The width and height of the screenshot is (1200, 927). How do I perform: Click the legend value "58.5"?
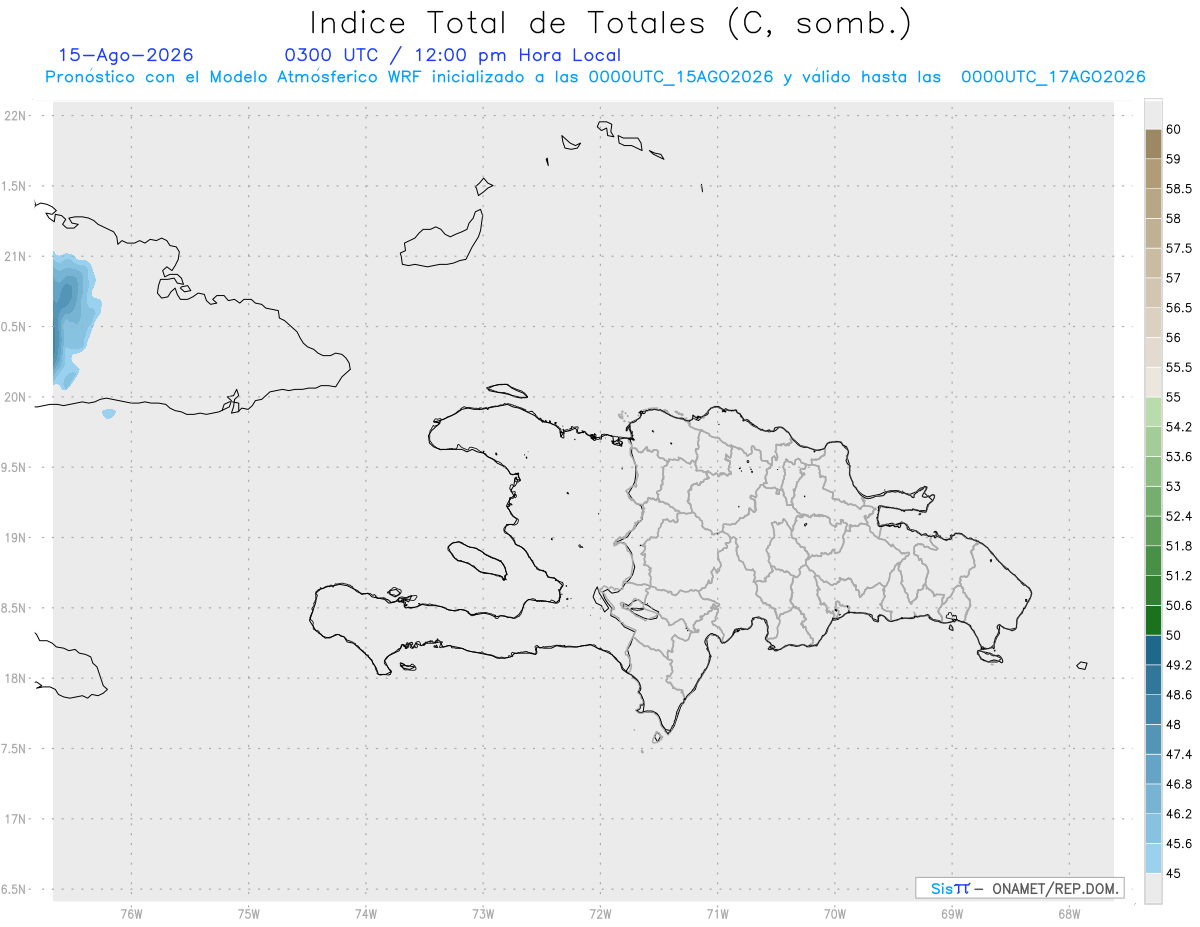pyautogui.click(x=1178, y=189)
